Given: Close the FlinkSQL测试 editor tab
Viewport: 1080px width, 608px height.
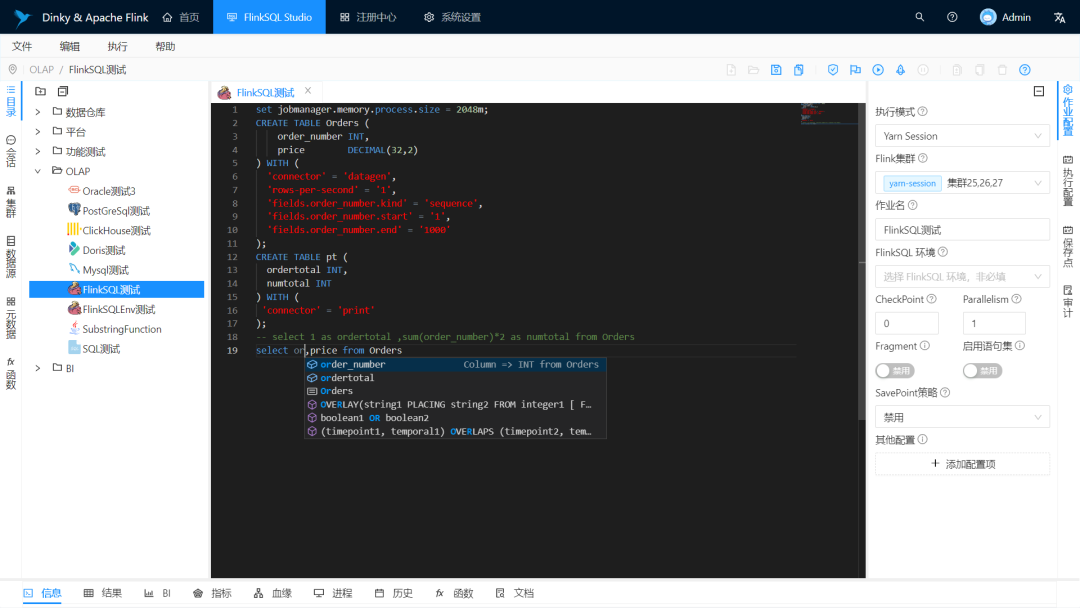Looking at the screenshot, I should coord(308,91).
